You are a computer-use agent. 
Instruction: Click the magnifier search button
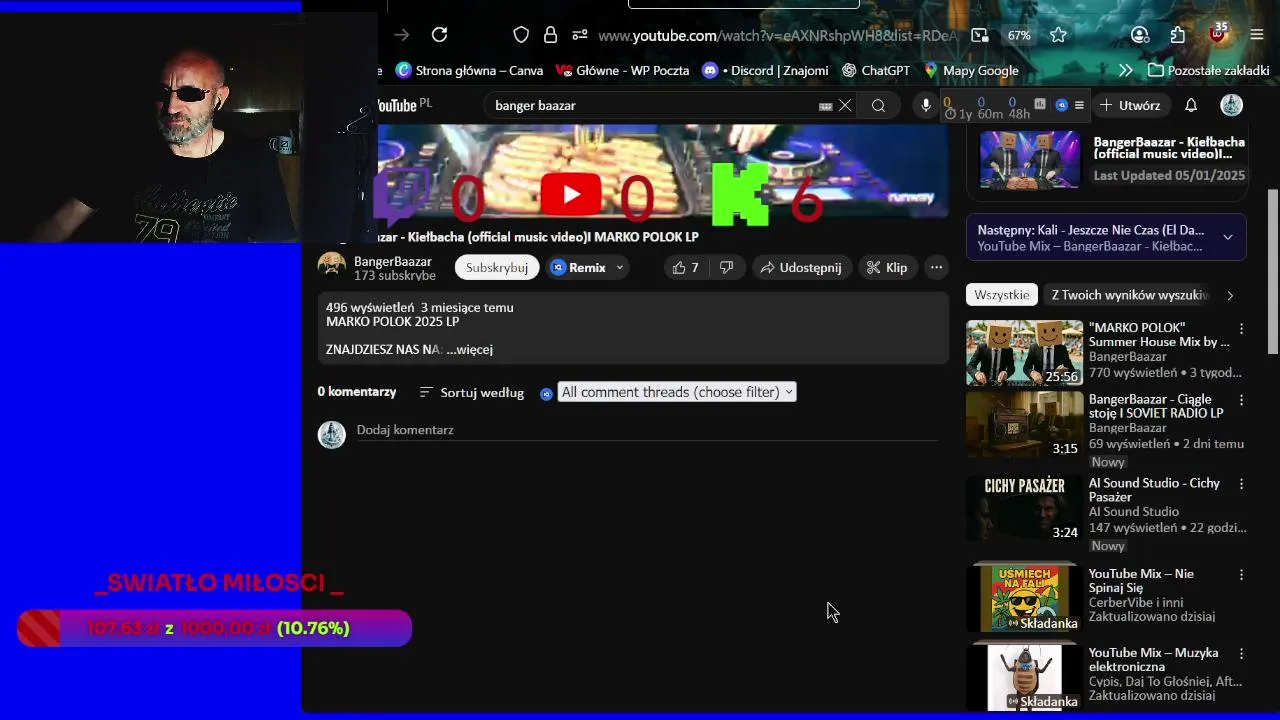(878, 105)
